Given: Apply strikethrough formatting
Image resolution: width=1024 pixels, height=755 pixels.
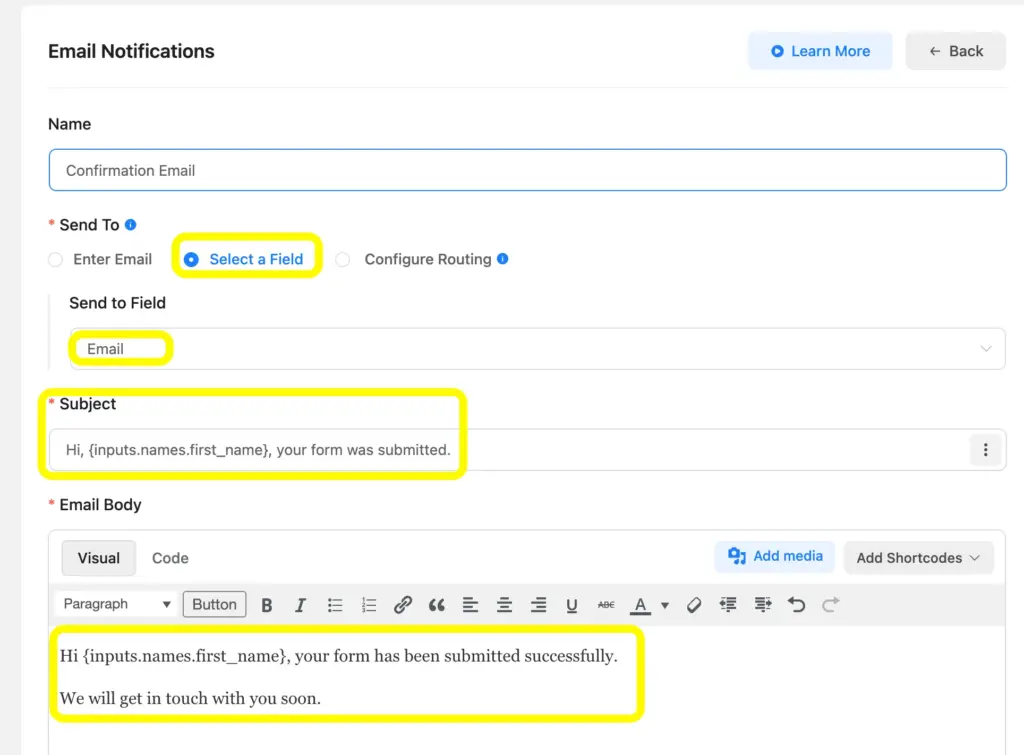Looking at the screenshot, I should (605, 604).
